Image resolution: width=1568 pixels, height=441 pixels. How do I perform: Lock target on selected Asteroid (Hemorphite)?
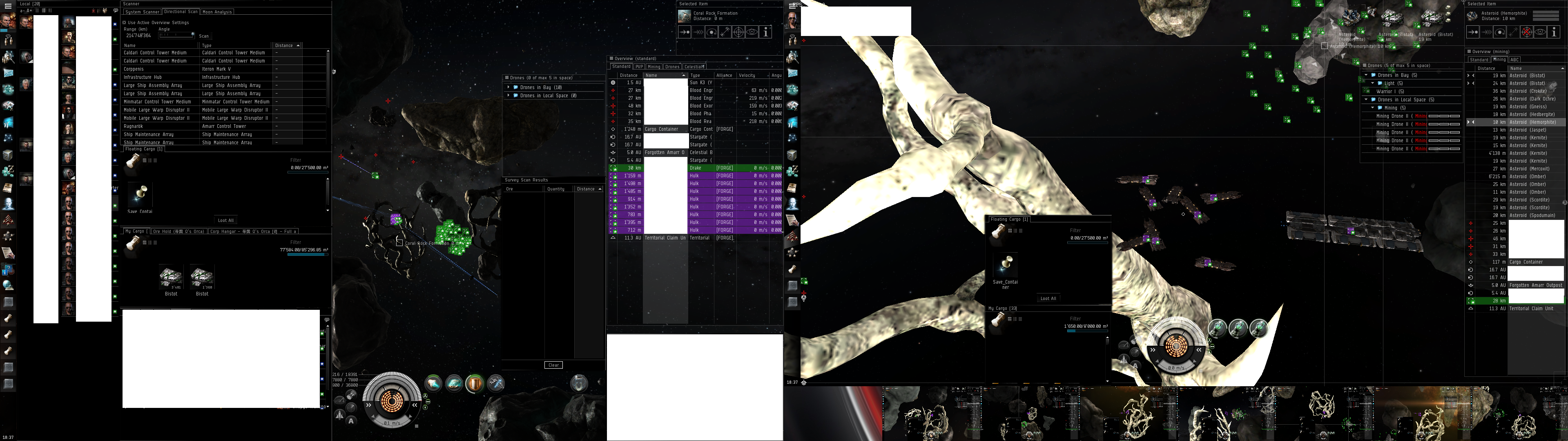(x=1527, y=32)
